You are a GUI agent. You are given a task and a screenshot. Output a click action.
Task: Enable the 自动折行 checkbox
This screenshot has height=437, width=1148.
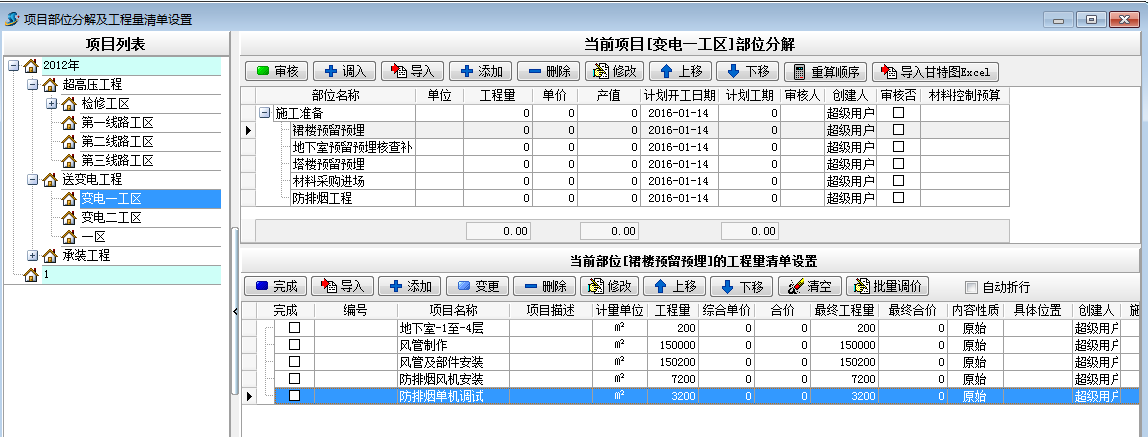970,287
